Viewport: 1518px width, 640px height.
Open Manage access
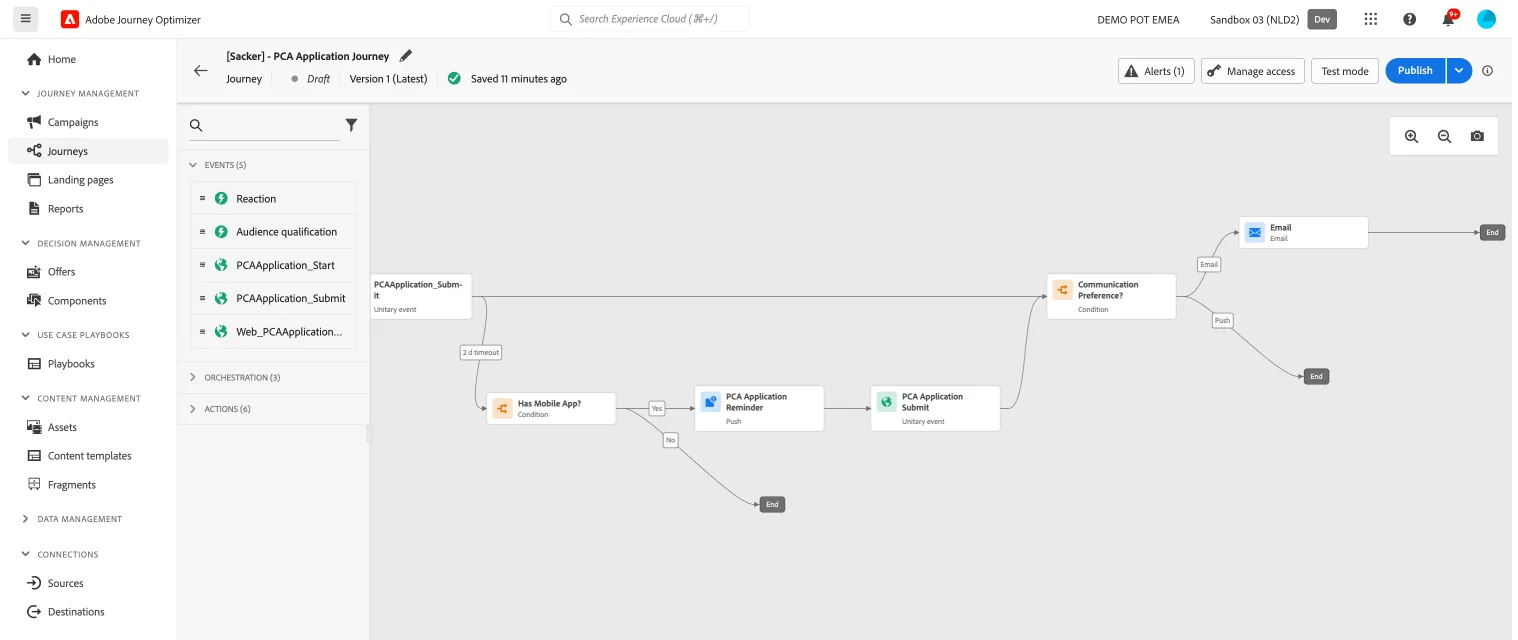[1253, 71]
